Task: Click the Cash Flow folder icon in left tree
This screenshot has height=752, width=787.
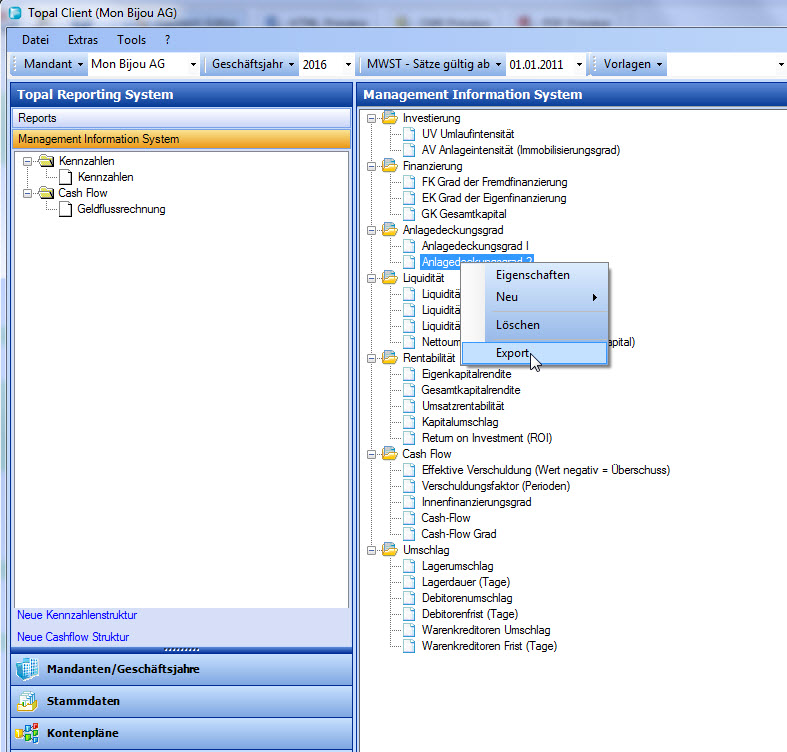Action: coord(45,193)
